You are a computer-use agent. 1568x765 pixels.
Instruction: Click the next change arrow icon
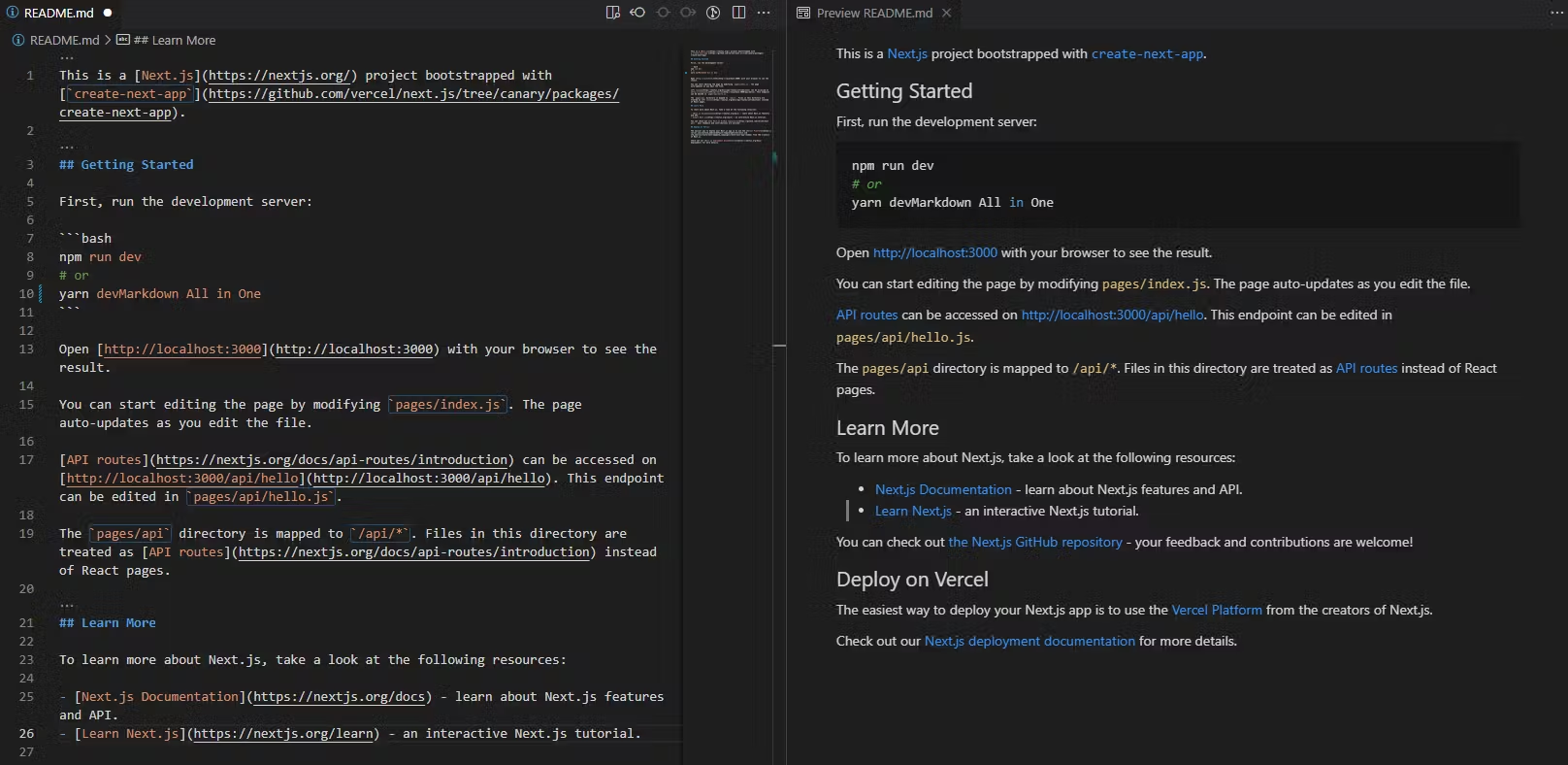click(688, 13)
